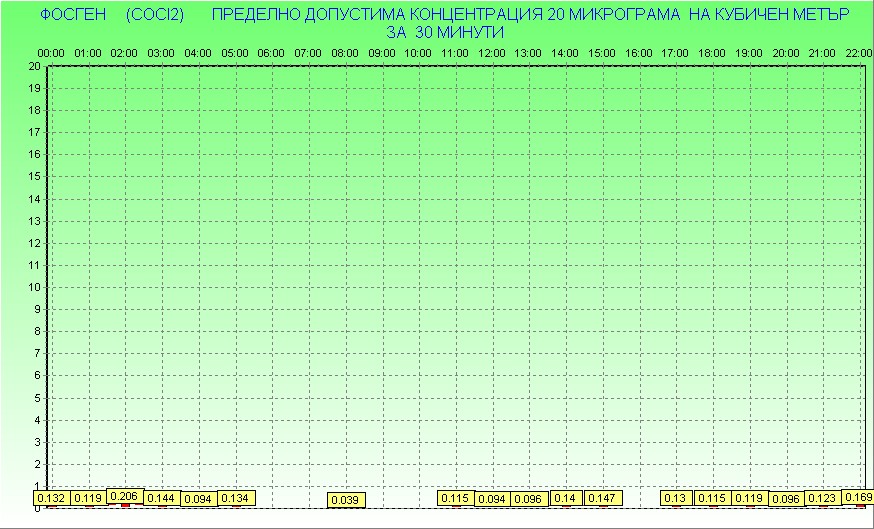Select the 16:00 time axis label
874x529 pixels.
639,53
